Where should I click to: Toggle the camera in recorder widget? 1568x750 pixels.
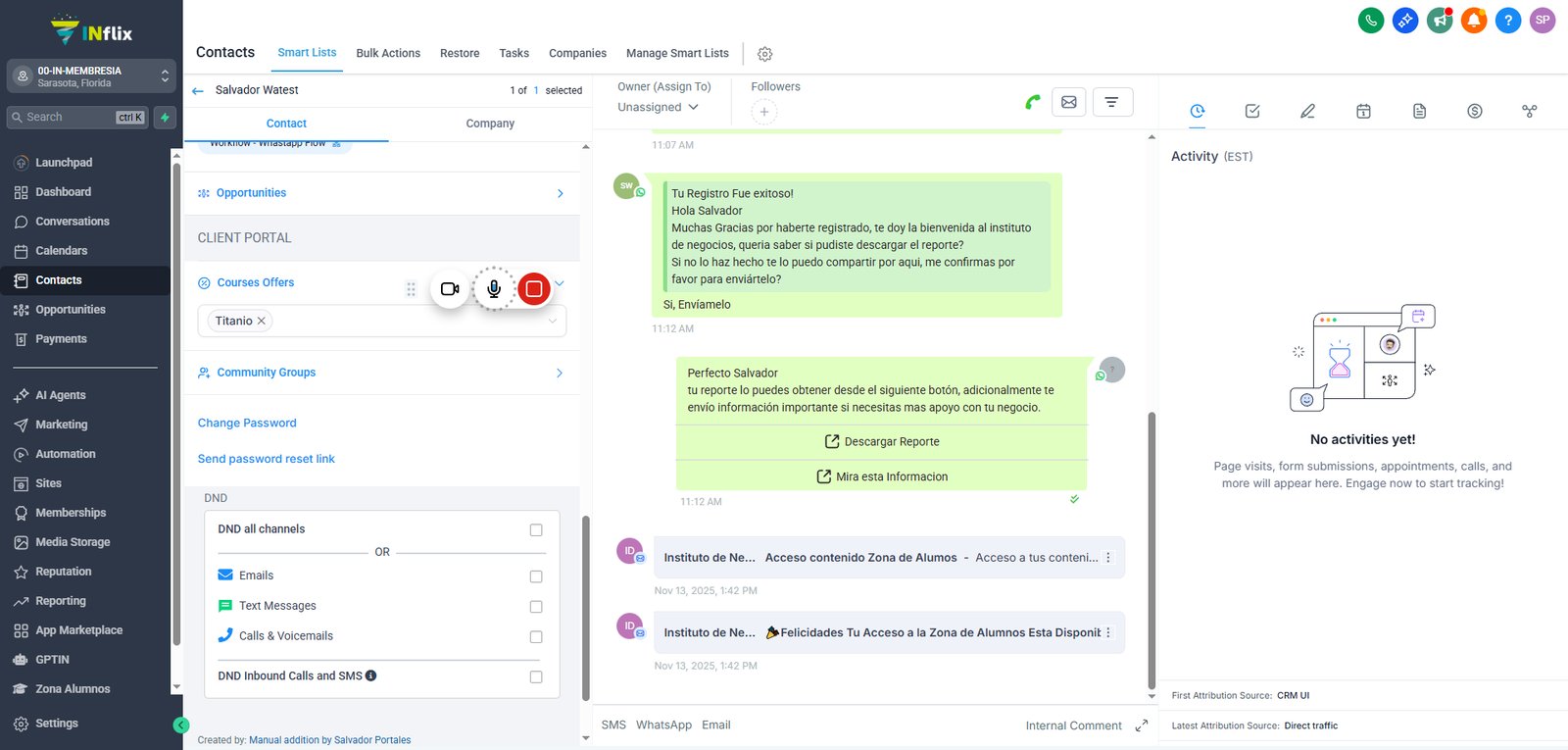pyautogui.click(x=450, y=289)
